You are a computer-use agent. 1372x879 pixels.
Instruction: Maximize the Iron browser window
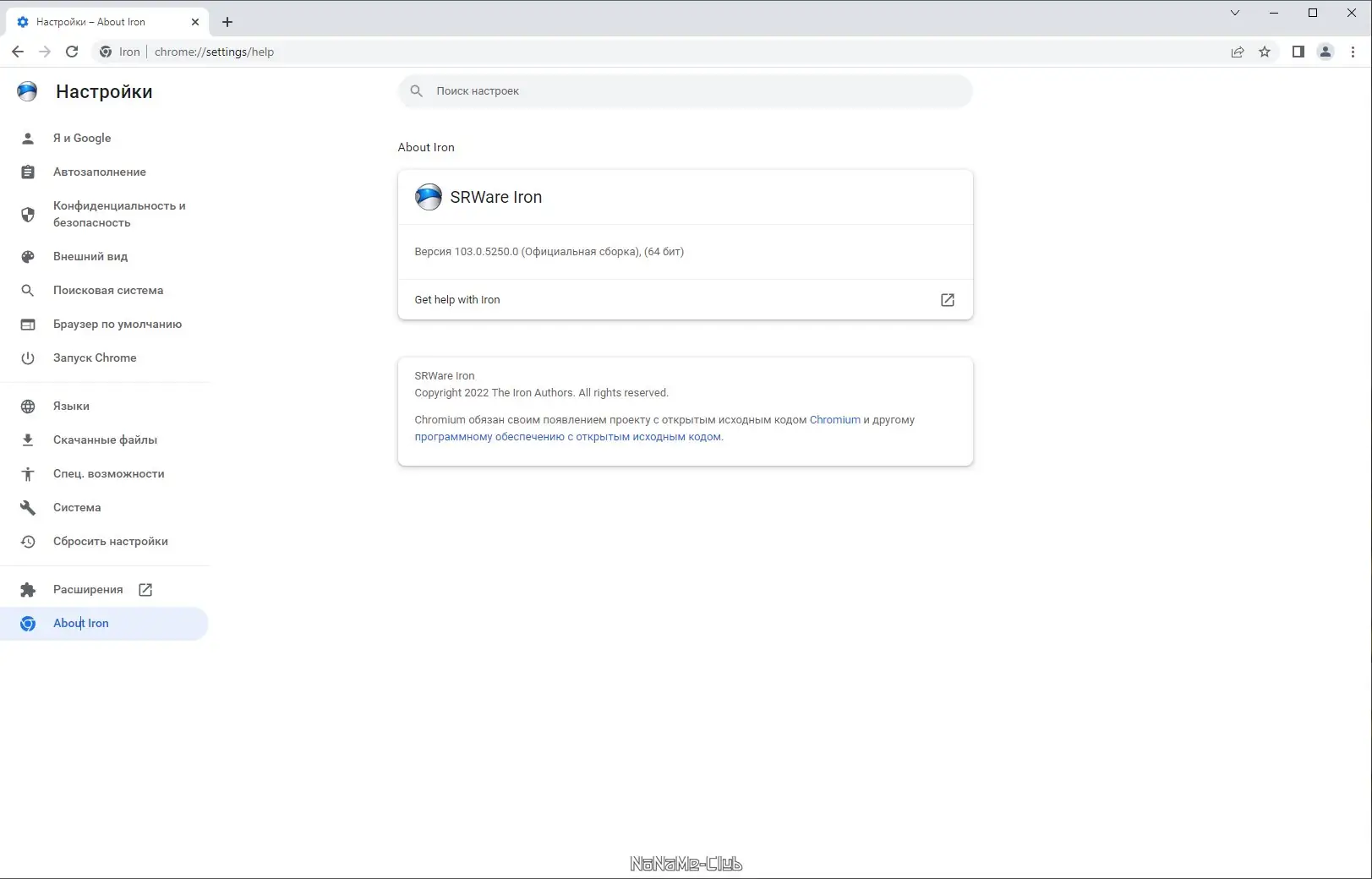click(1313, 13)
